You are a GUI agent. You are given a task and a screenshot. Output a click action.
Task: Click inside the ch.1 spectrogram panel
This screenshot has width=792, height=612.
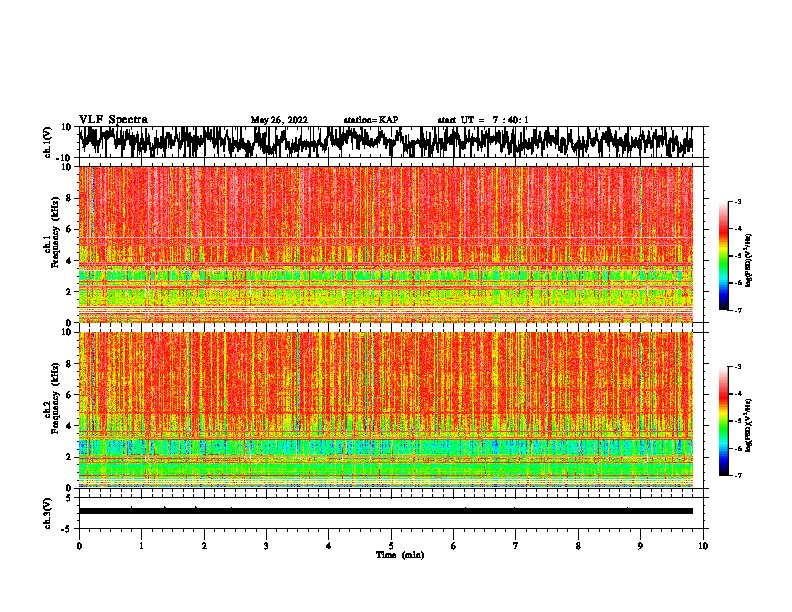[x=385, y=244]
